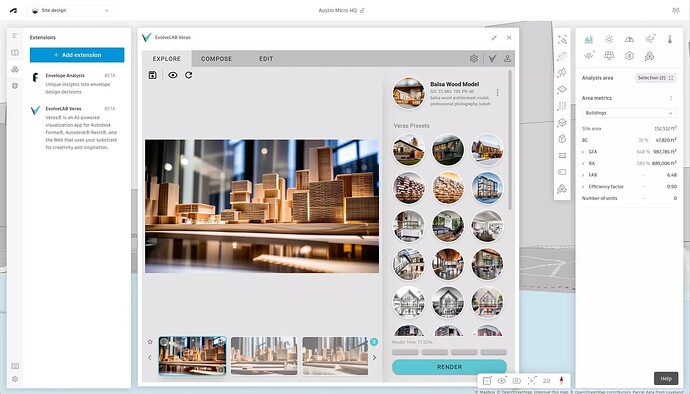
Task: Open the microclimate thermometer icon
Action: click(670, 39)
